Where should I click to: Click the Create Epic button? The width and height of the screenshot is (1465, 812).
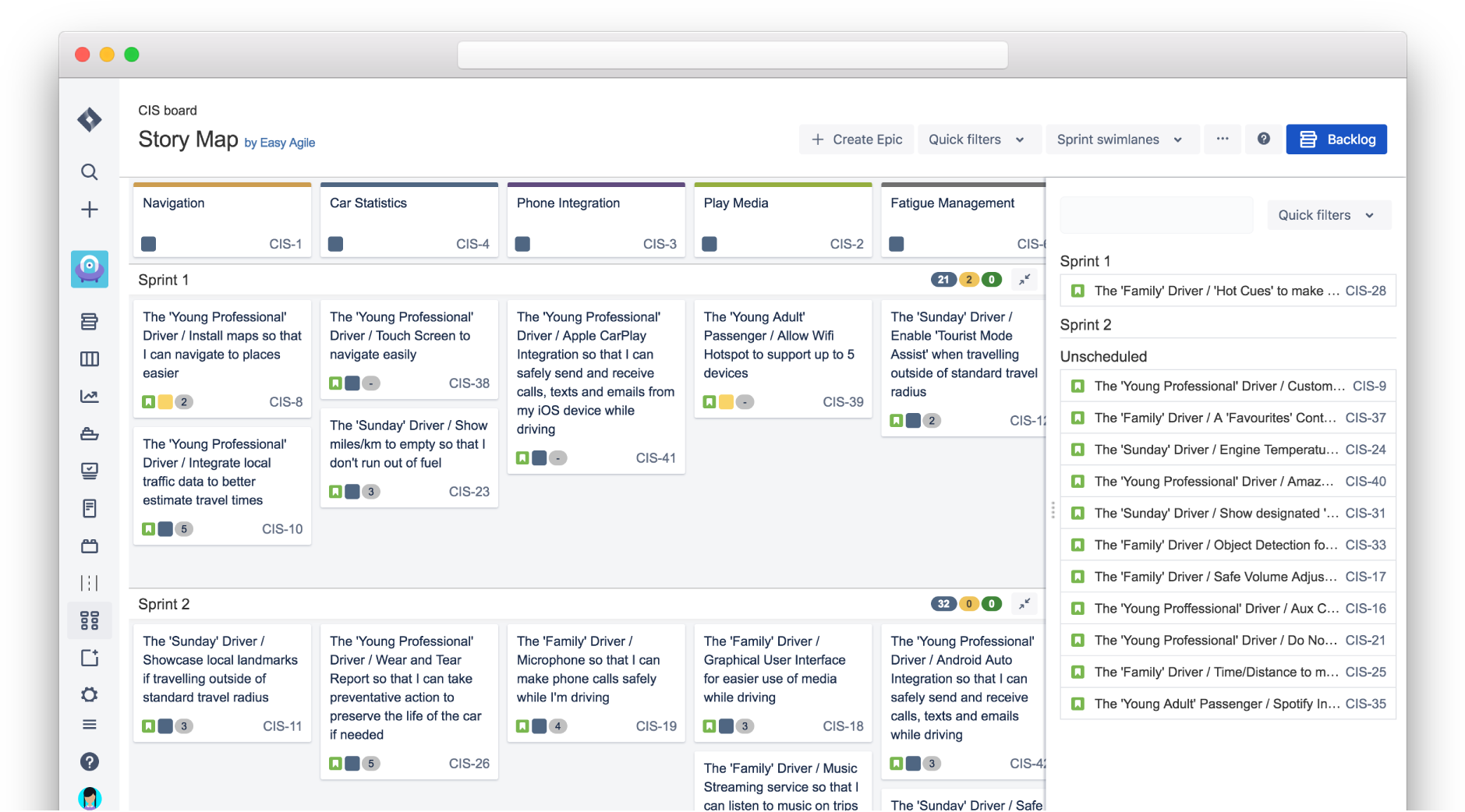click(x=857, y=139)
